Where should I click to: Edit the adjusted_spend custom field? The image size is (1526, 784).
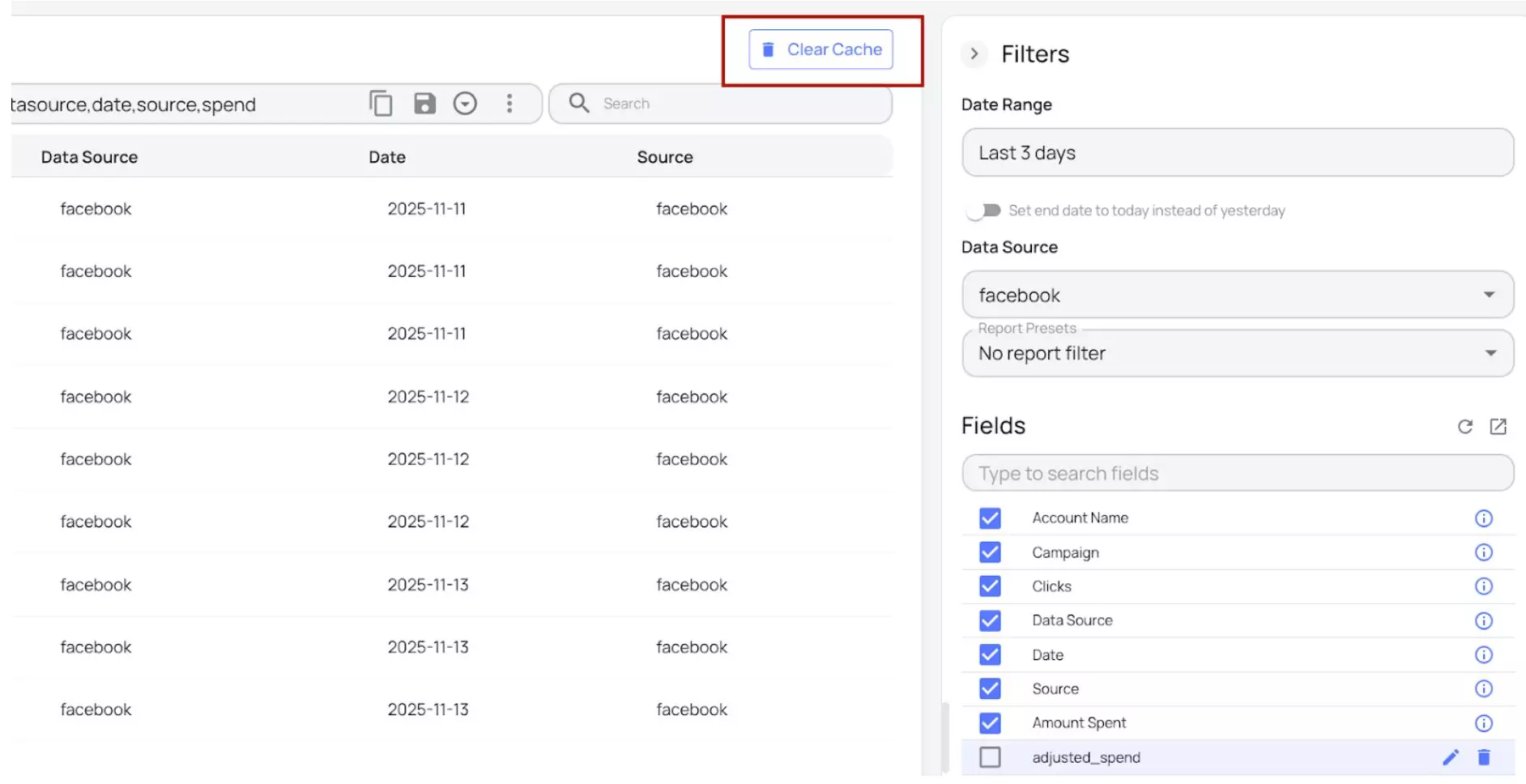[1450, 757]
